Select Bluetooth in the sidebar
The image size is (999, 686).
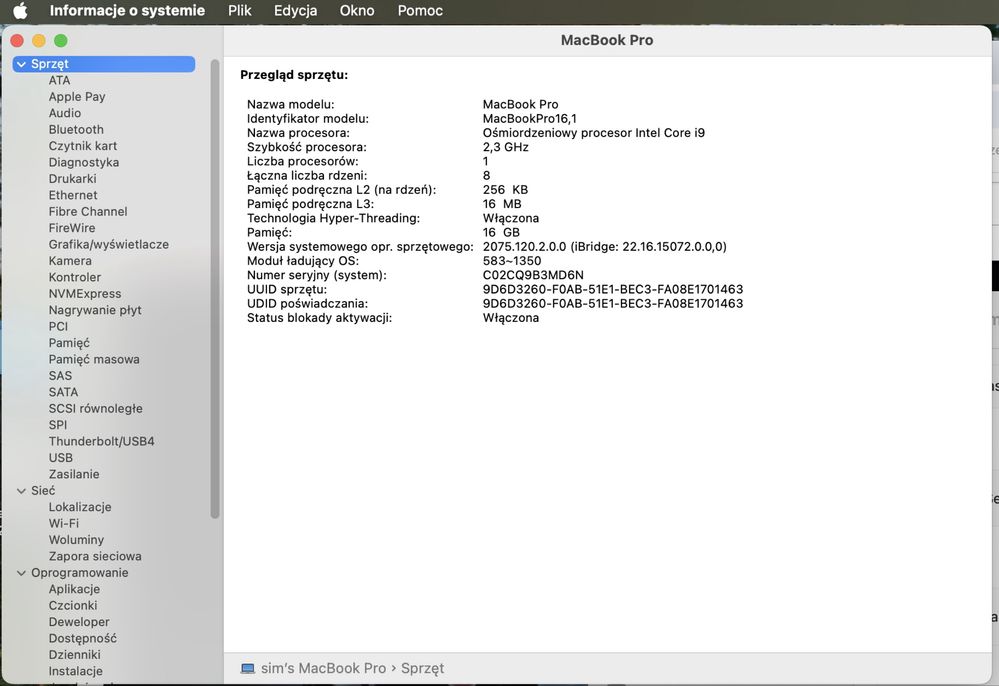click(x=76, y=129)
